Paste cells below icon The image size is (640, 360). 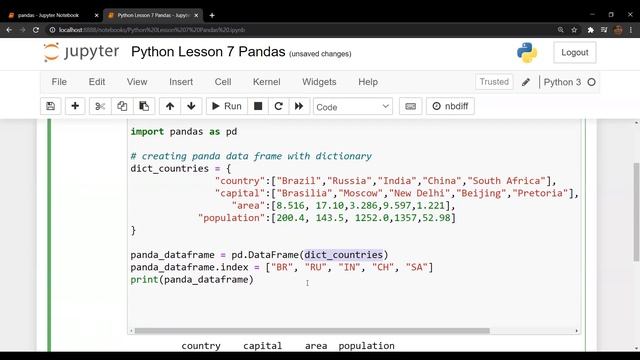tap(144, 106)
